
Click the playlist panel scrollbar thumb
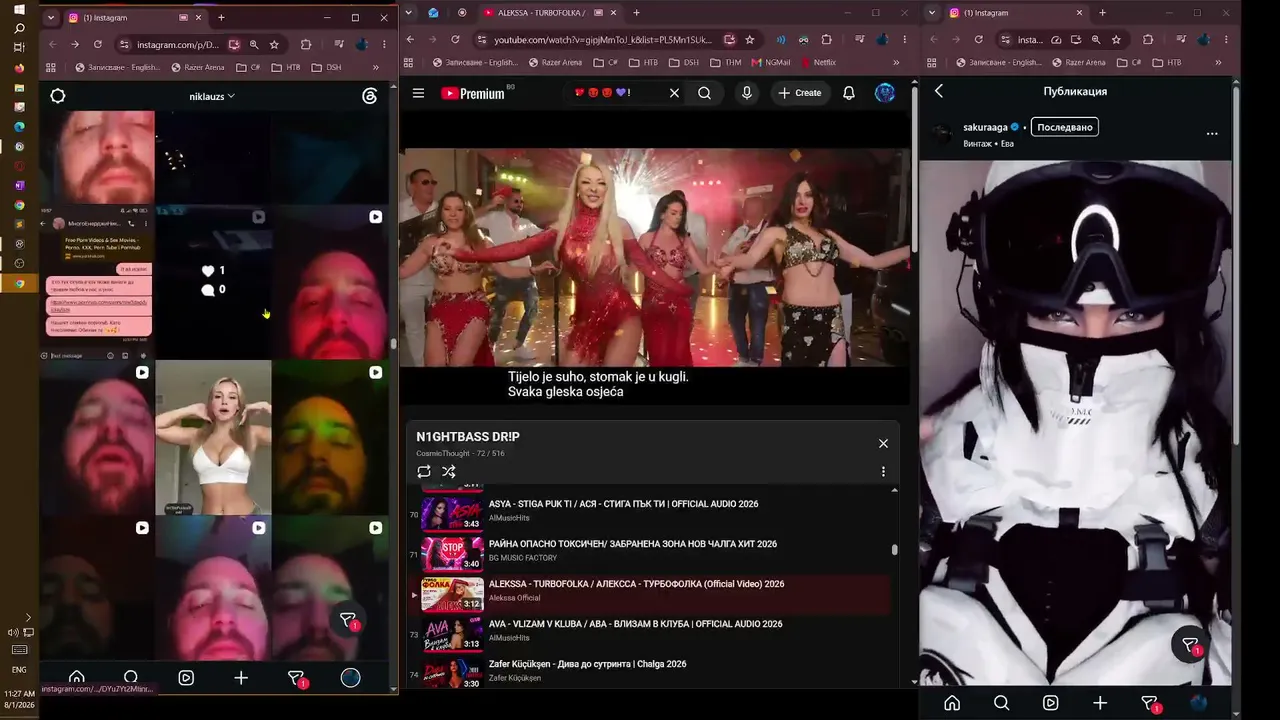(x=894, y=550)
